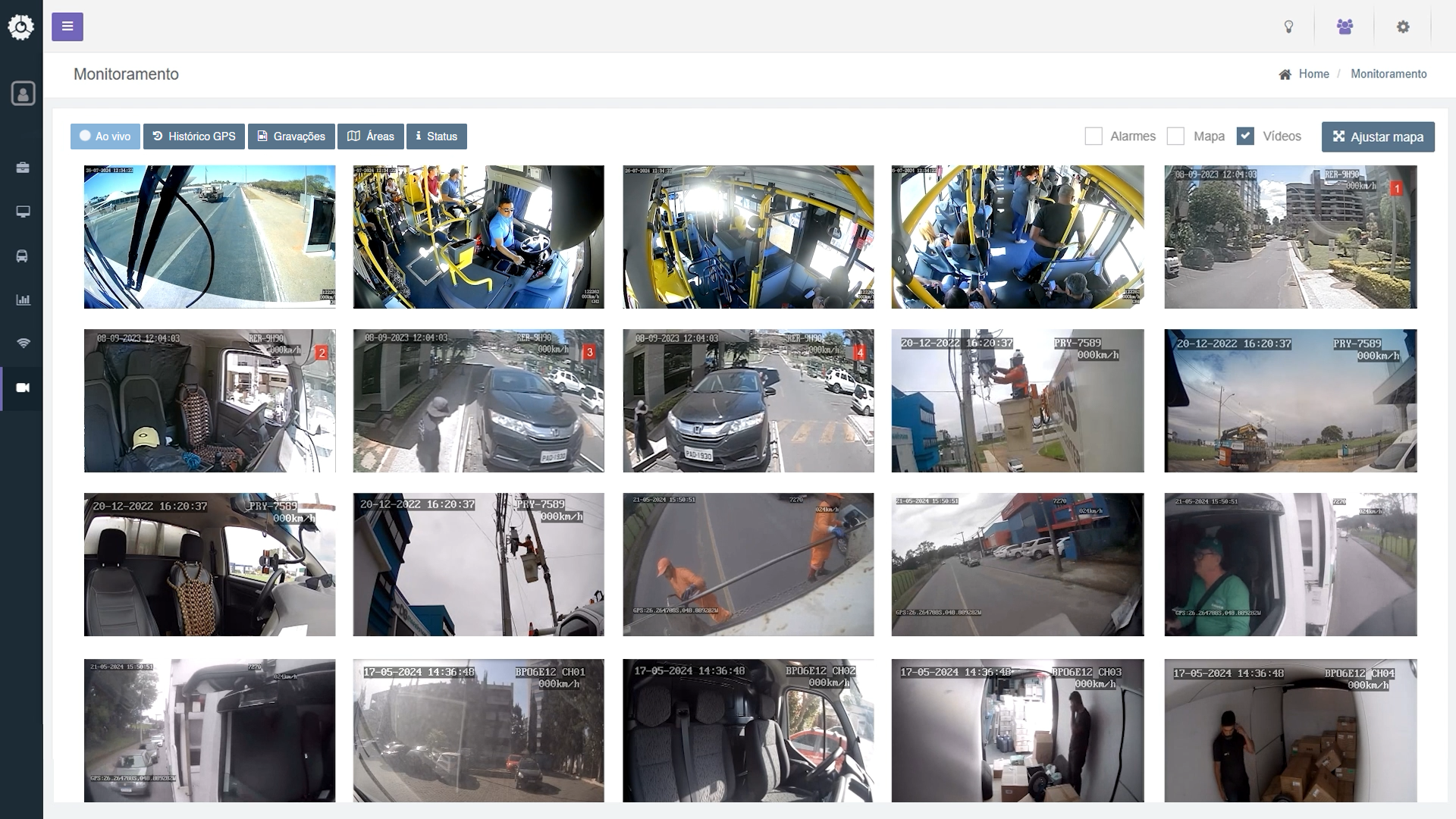Open the Gravações tab

(x=291, y=136)
